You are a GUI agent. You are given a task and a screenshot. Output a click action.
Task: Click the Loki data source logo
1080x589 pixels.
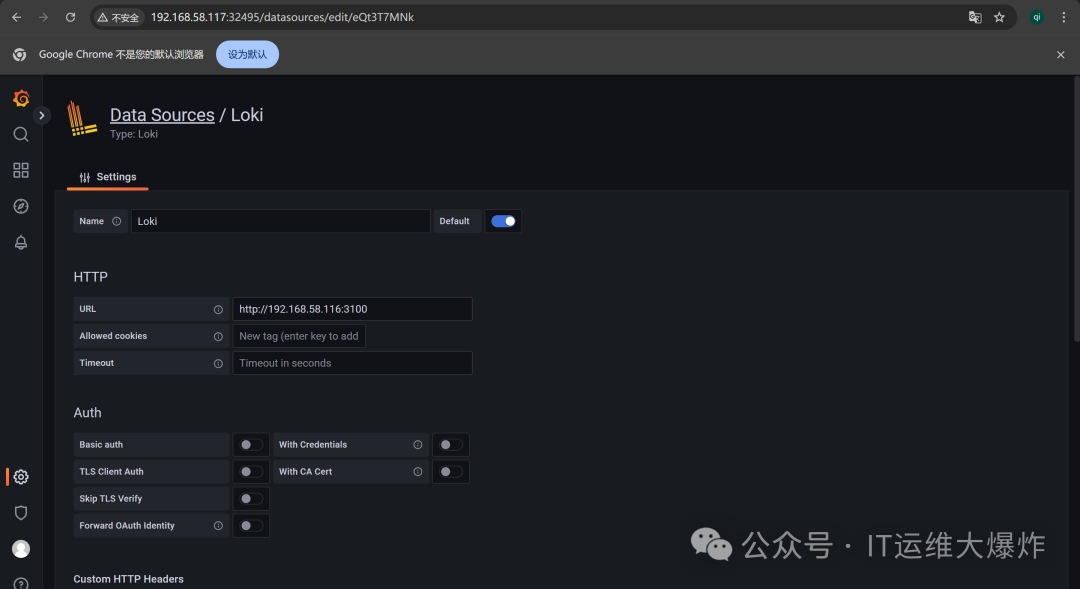82,118
